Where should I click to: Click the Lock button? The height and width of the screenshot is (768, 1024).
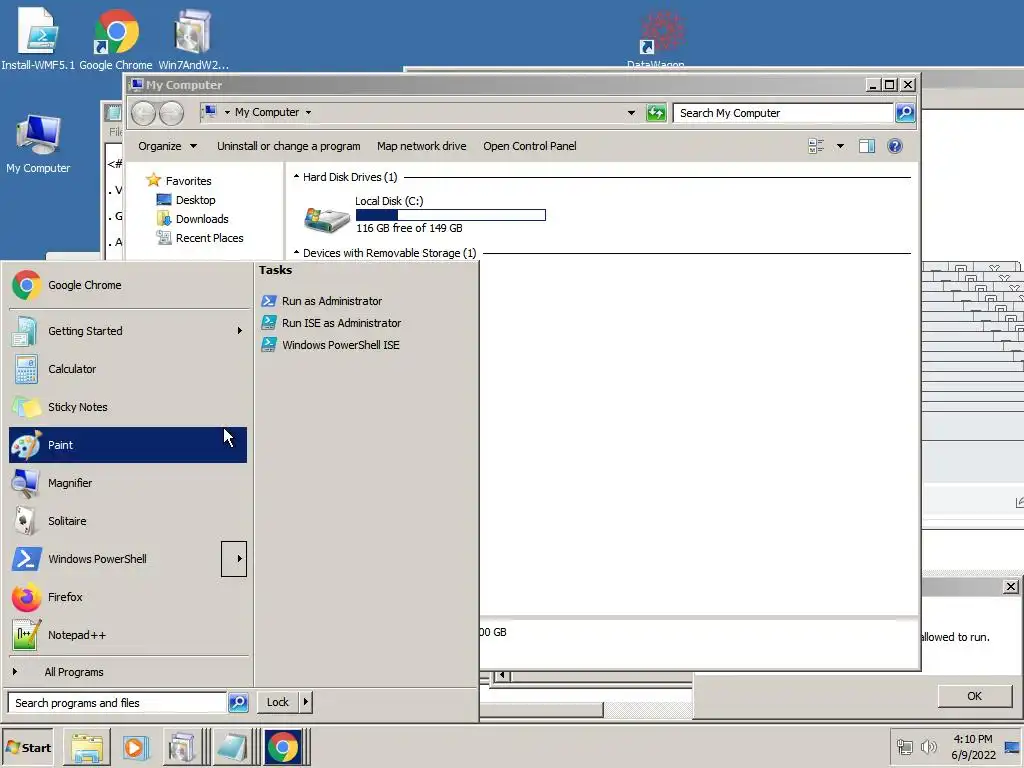[x=278, y=702]
